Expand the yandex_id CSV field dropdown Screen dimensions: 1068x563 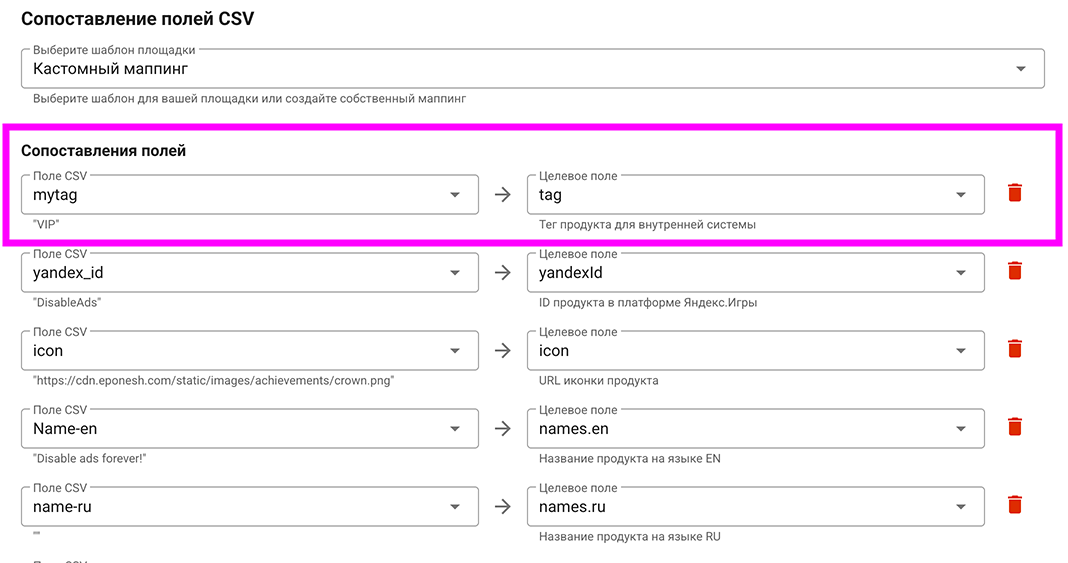coord(455,273)
